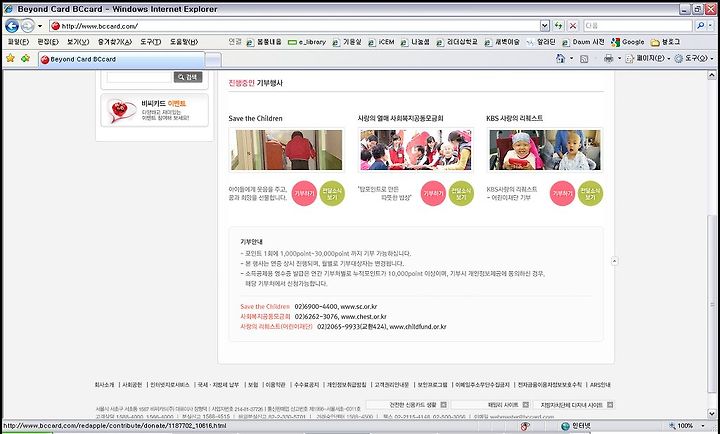The image size is (720, 434).
Task: Open the zoom level 100% dropdown
Action: [x=703, y=426]
